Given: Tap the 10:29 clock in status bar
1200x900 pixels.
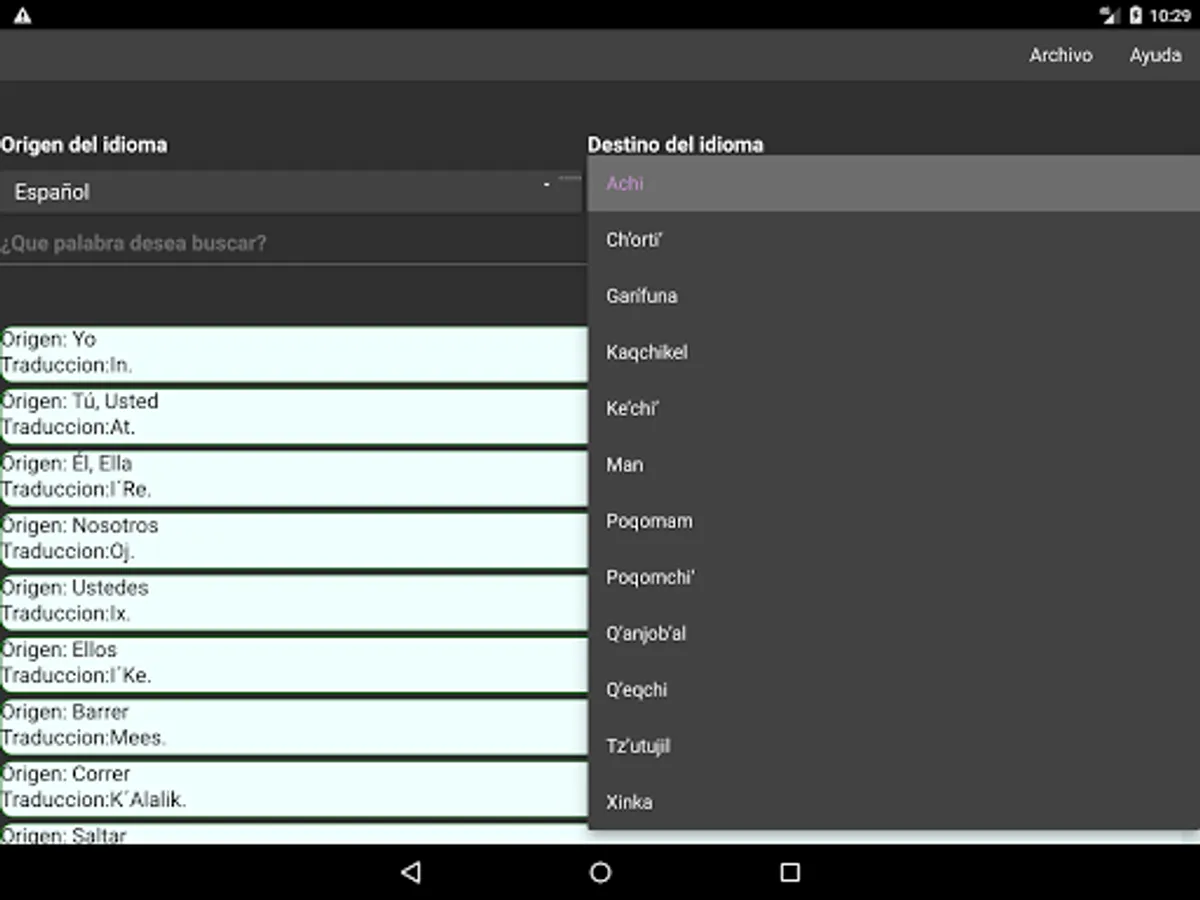Looking at the screenshot, I should point(1170,15).
